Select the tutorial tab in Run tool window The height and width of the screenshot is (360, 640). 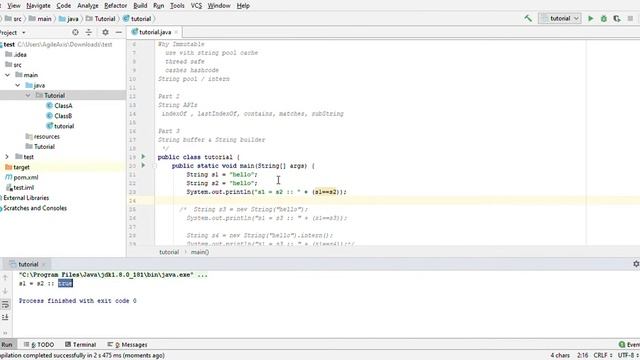point(28,264)
